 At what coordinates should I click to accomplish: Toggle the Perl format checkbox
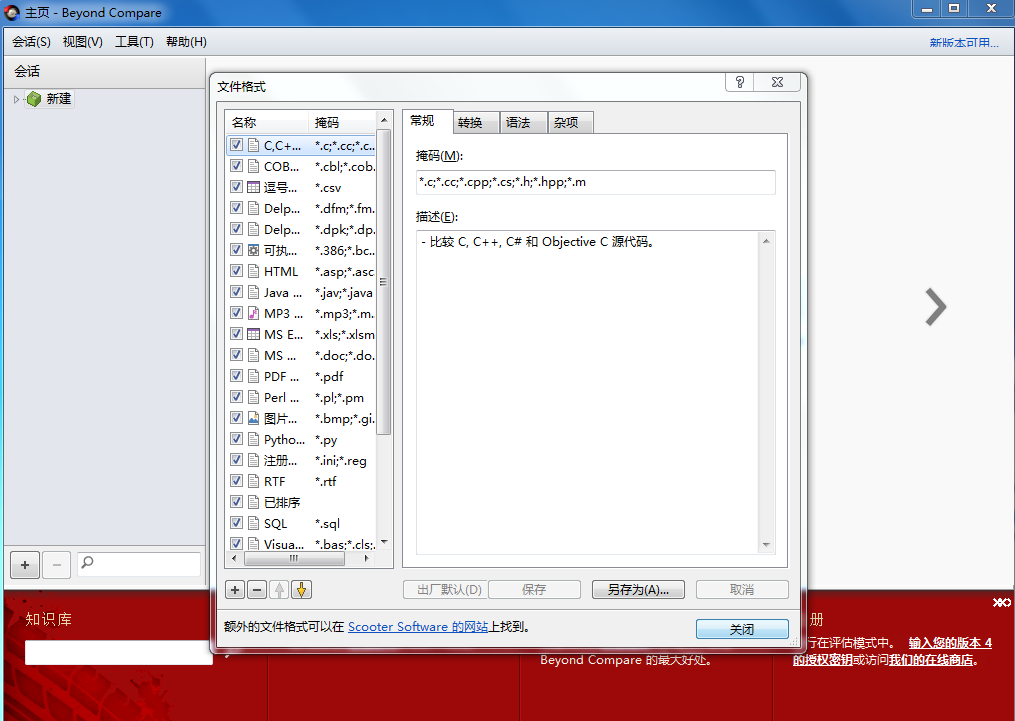coord(236,397)
